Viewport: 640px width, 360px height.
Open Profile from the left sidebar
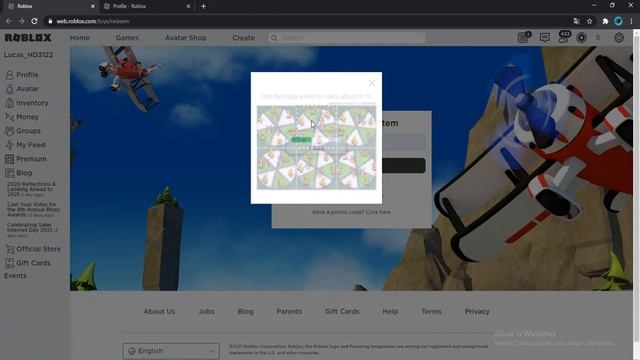click(x=22, y=75)
